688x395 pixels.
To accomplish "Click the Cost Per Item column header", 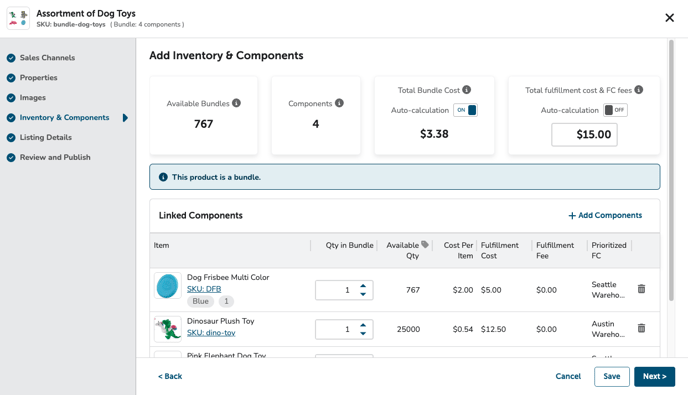I will (x=458, y=251).
